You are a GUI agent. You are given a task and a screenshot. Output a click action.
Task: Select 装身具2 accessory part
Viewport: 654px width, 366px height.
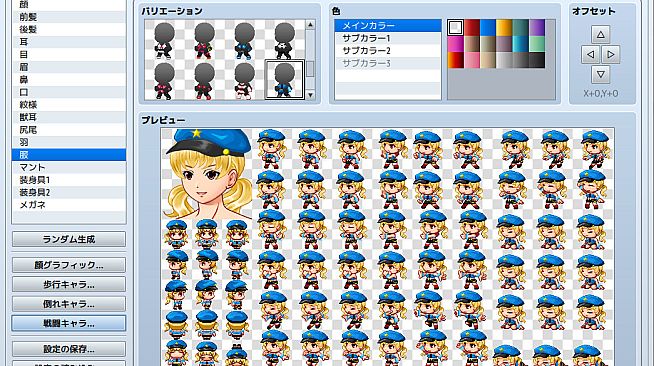point(69,192)
